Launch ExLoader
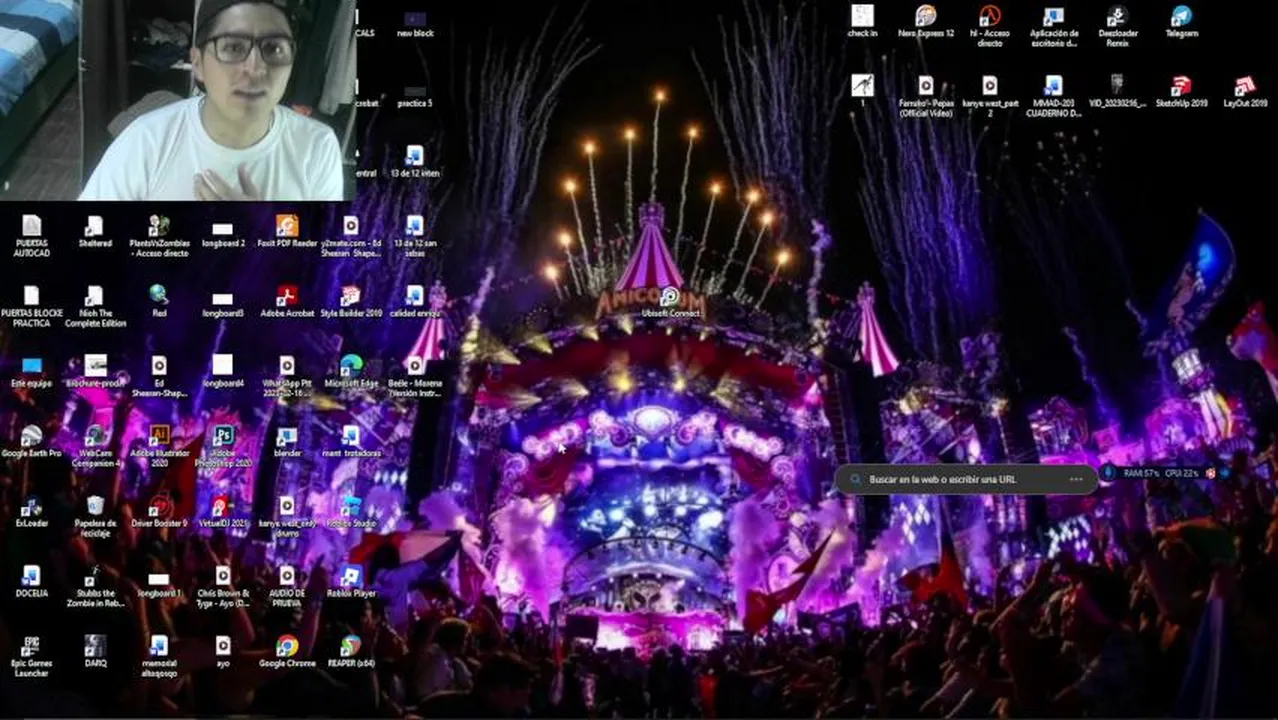 pos(31,511)
